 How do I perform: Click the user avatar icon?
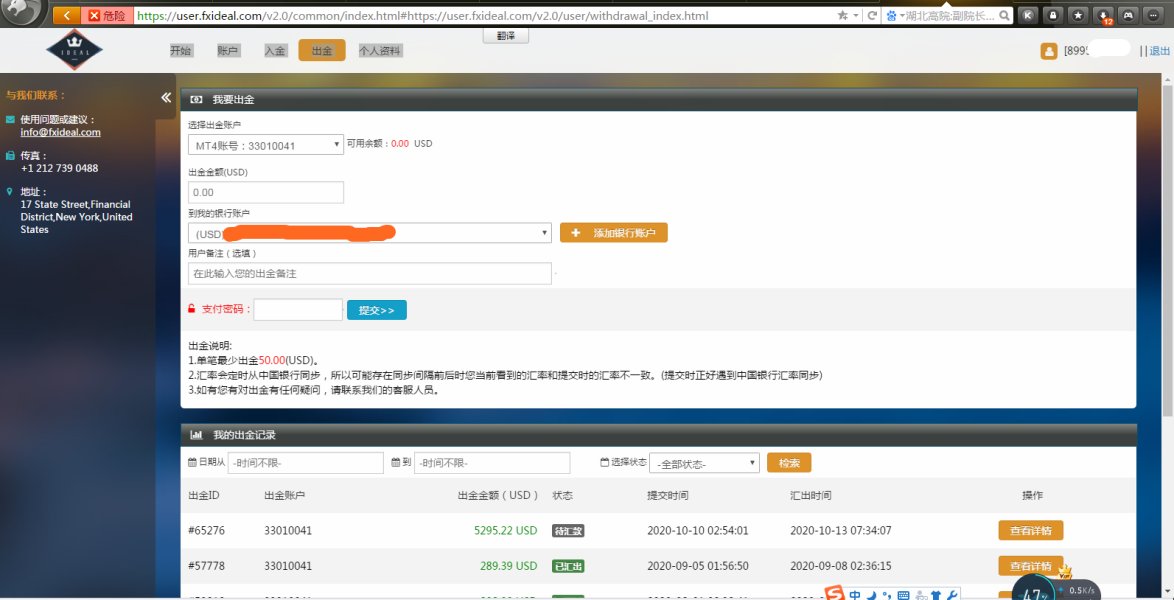1048,51
